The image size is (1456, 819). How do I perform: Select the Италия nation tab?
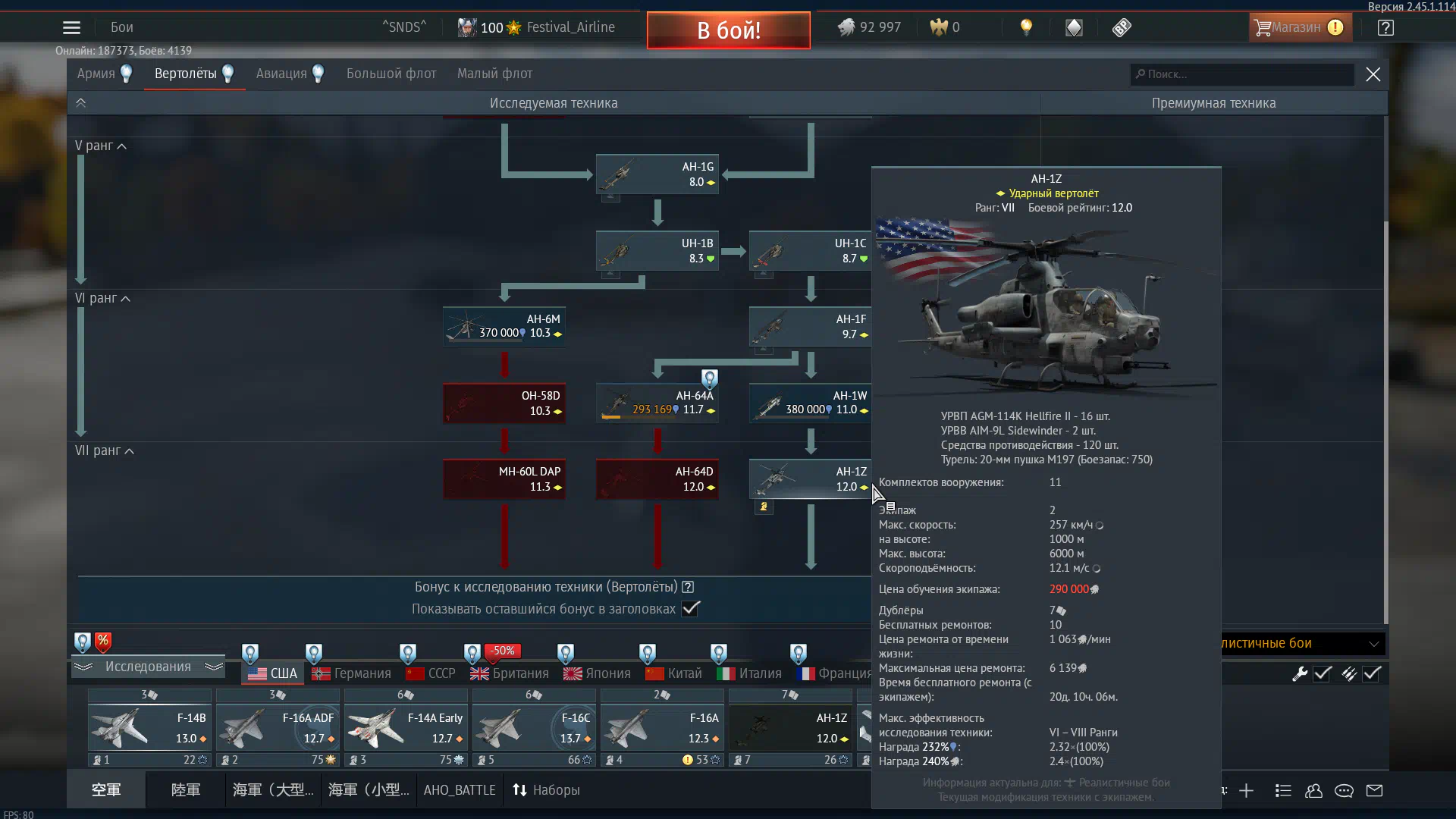click(749, 673)
